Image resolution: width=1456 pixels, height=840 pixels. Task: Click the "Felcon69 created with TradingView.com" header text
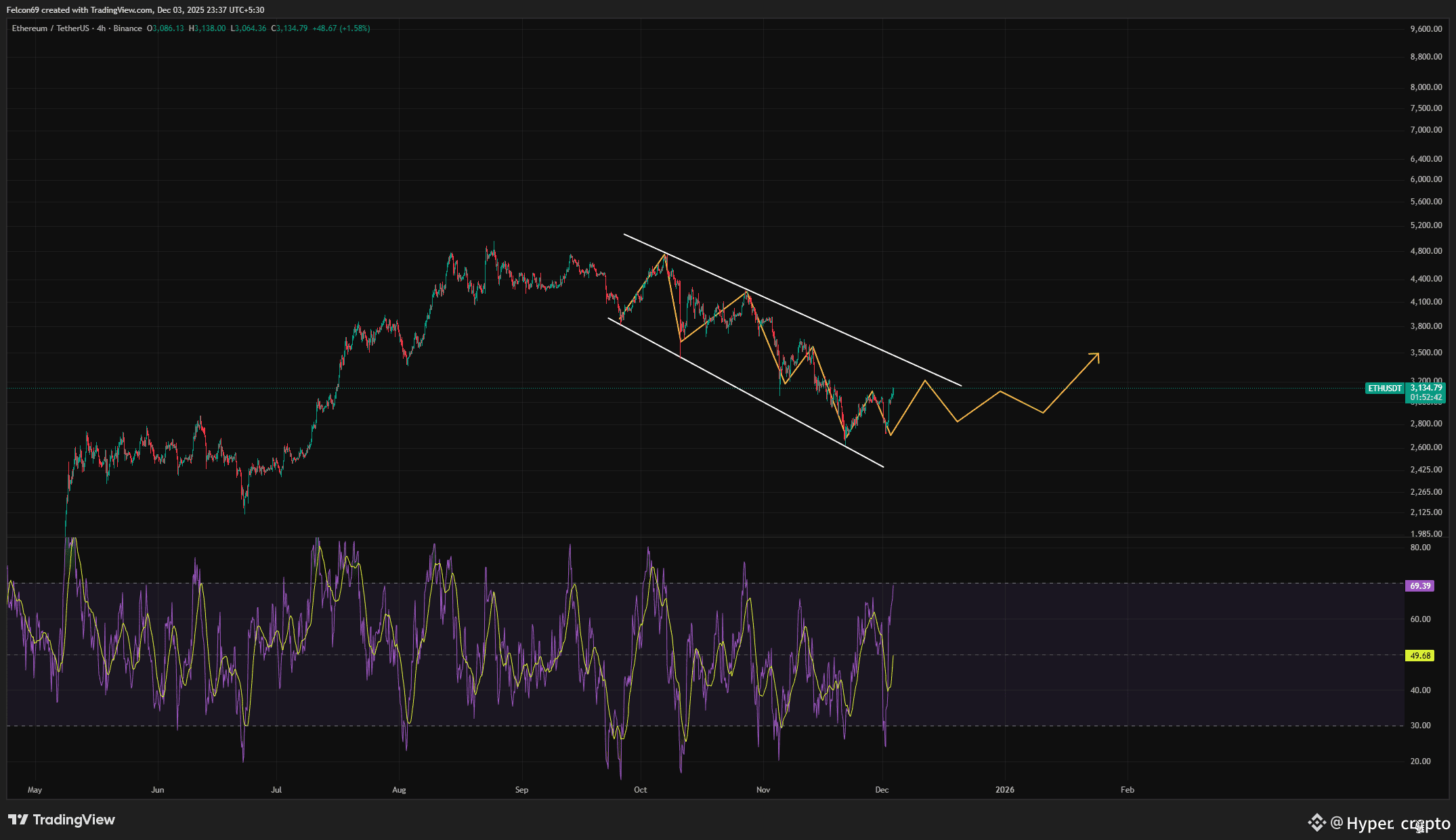tap(79, 10)
